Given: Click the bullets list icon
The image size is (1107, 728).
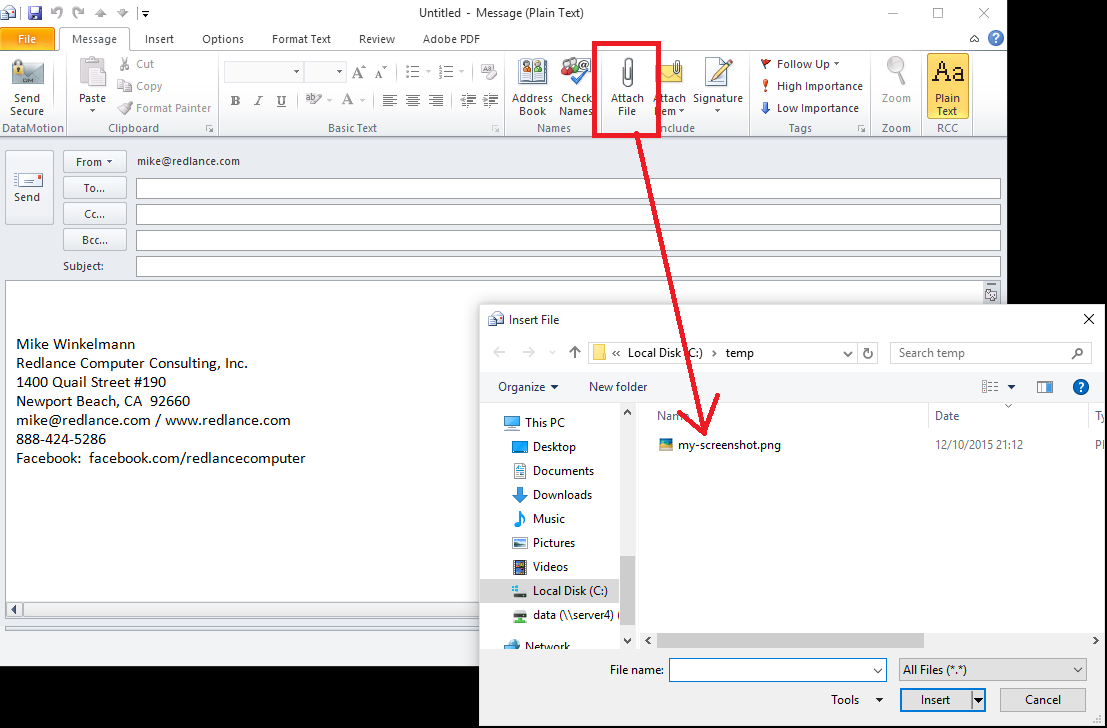Looking at the screenshot, I should pos(413,71).
